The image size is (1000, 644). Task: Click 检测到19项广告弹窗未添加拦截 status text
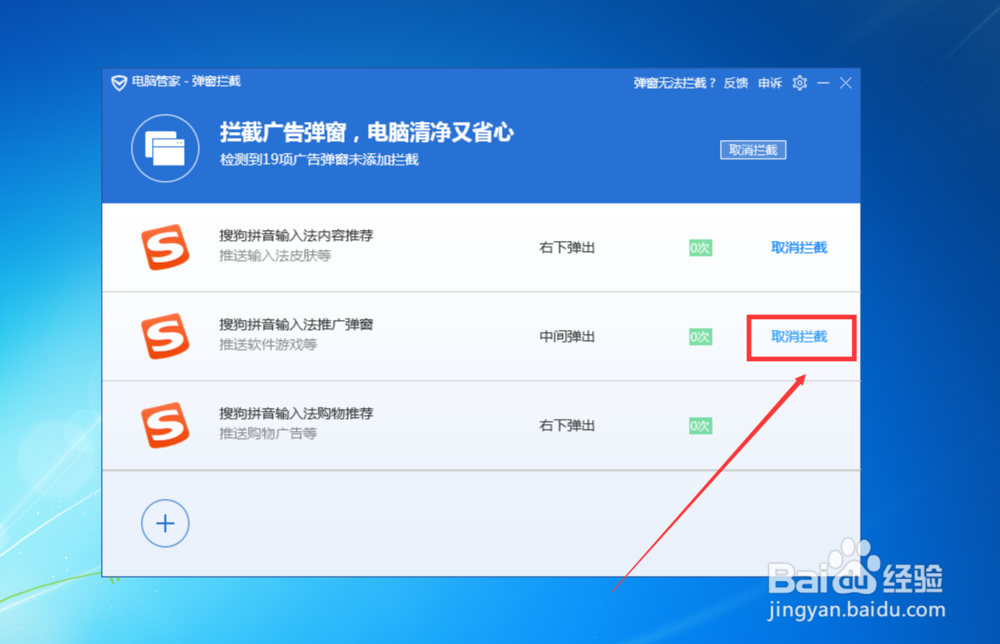(x=319, y=159)
